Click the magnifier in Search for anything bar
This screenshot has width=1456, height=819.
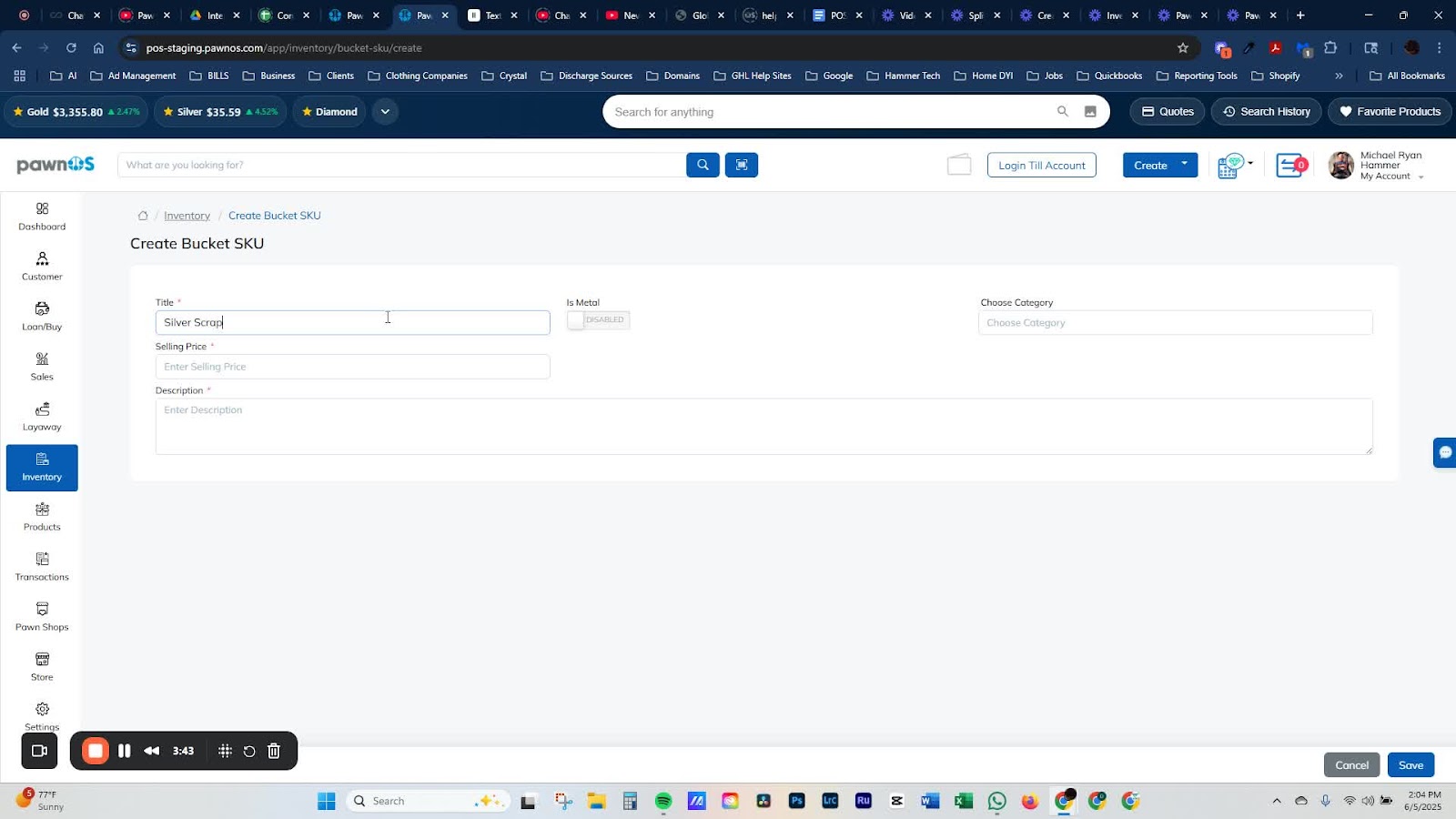[x=1062, y=112]
